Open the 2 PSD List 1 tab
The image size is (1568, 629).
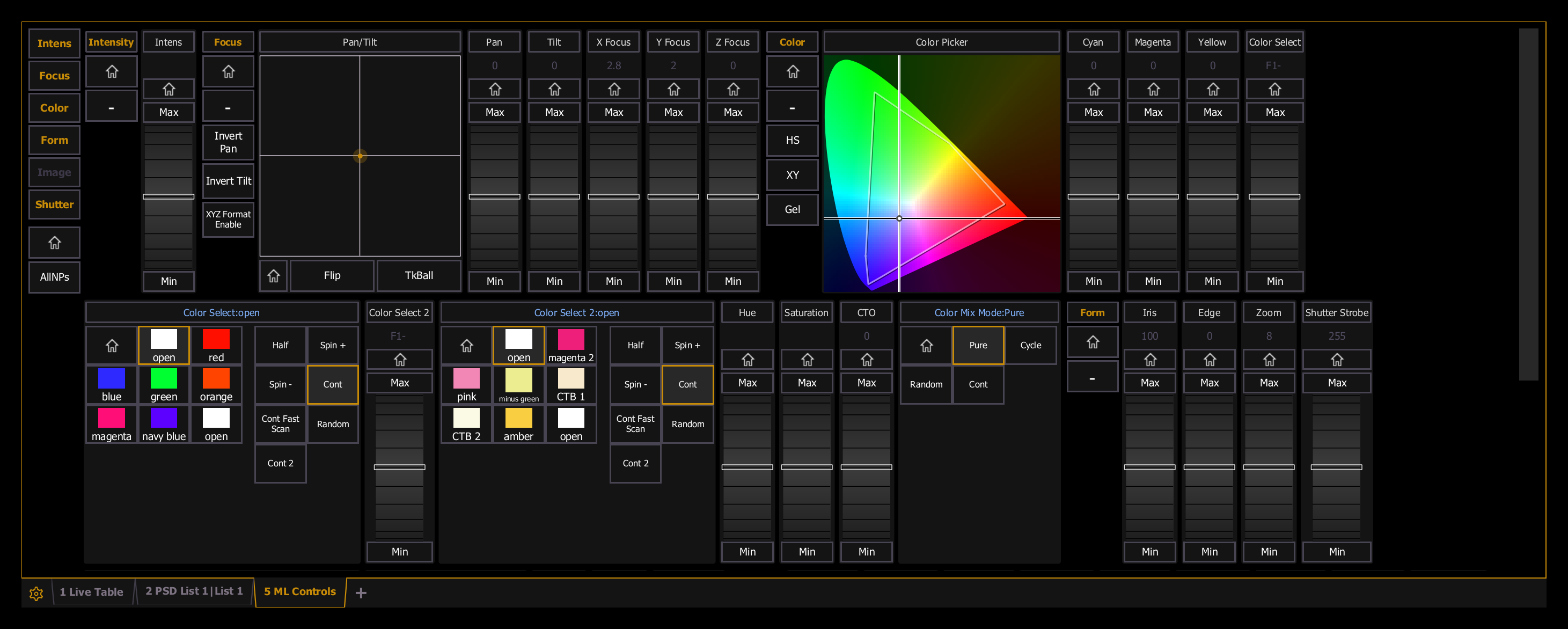[194, 591]
